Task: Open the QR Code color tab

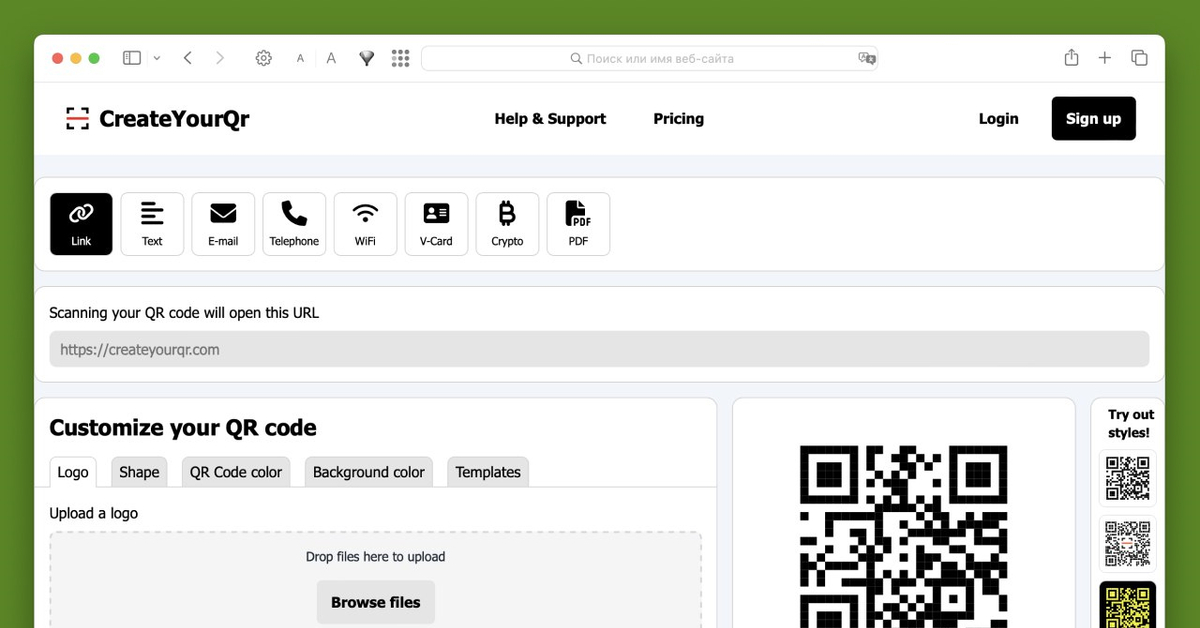Action: coord(236,472)
